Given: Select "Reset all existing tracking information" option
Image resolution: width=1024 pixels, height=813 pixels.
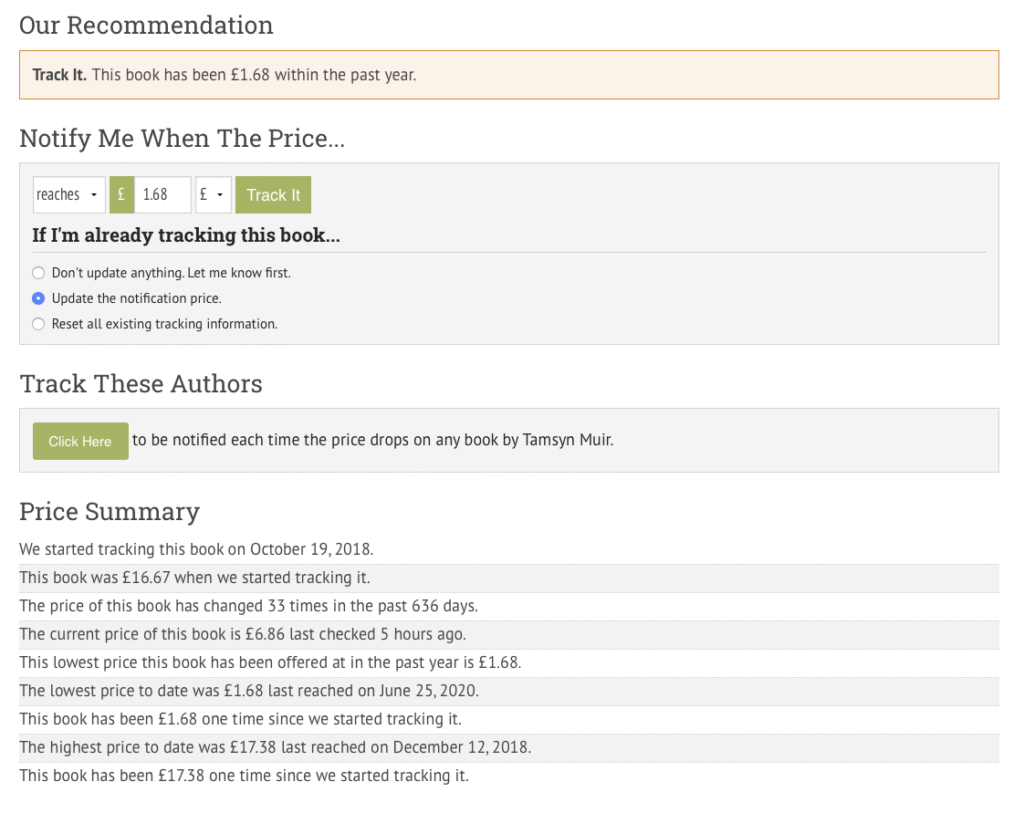Looking at the screenshot, I should [39, 324].
